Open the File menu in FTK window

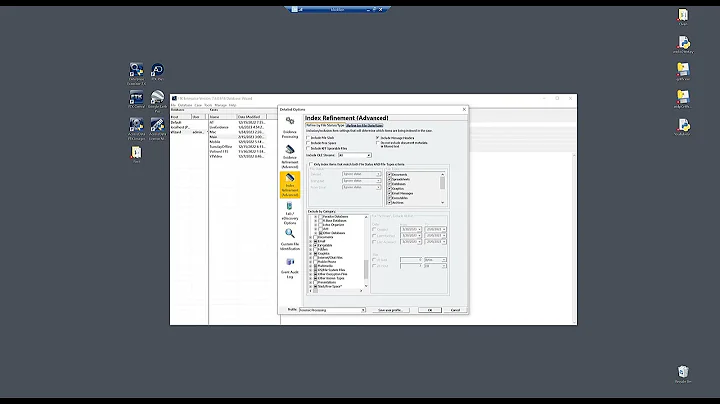(x=174, y=105)
